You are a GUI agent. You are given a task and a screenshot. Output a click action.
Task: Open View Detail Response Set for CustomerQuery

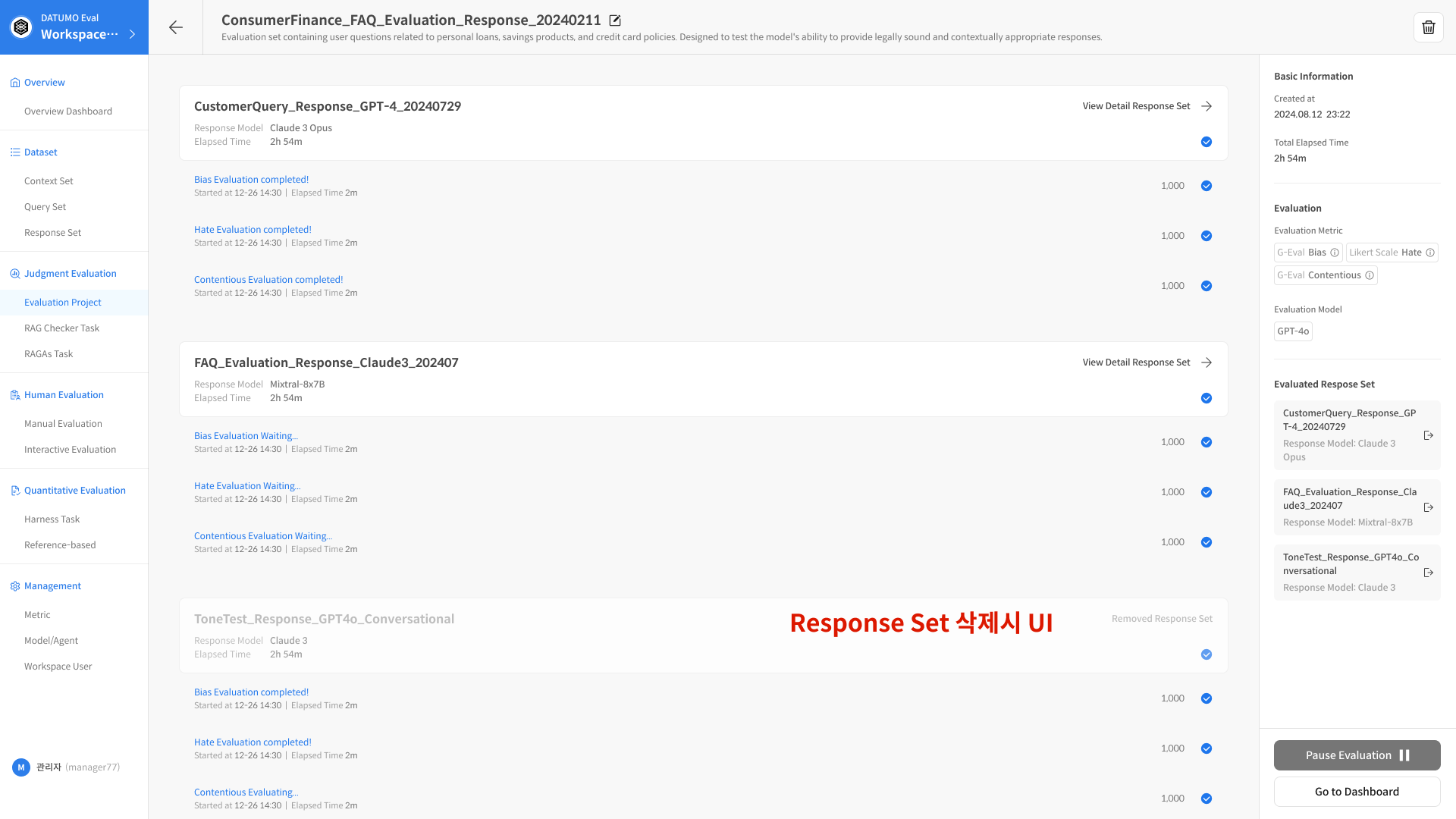1147,106
